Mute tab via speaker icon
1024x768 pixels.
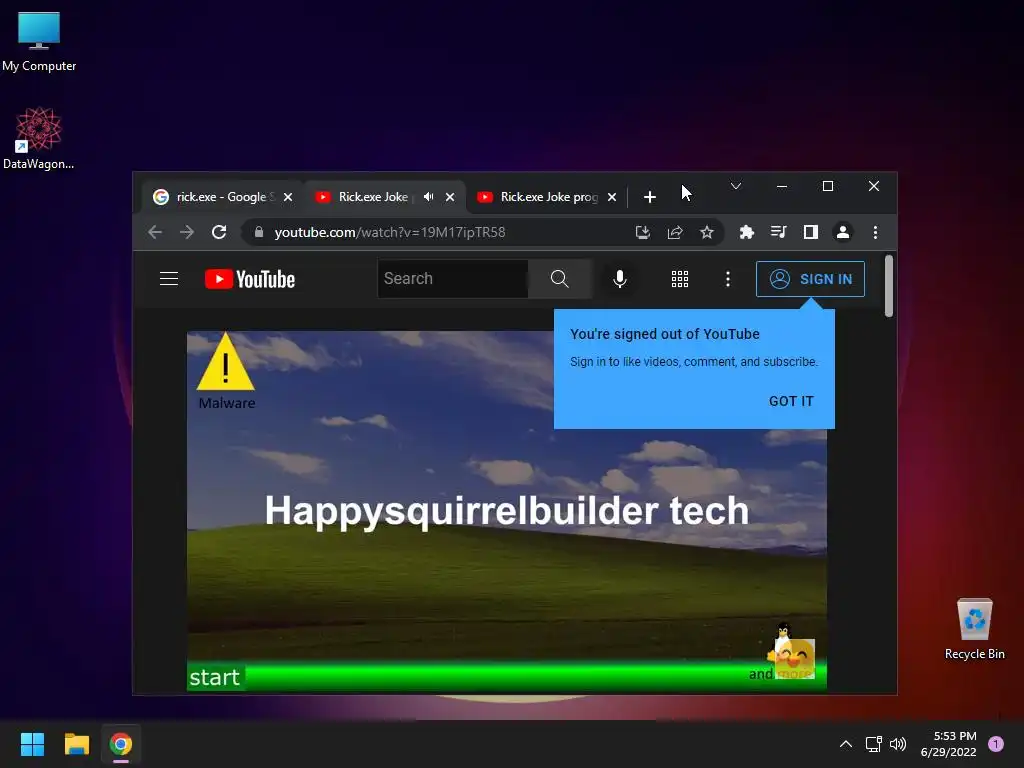pos(428,197)
